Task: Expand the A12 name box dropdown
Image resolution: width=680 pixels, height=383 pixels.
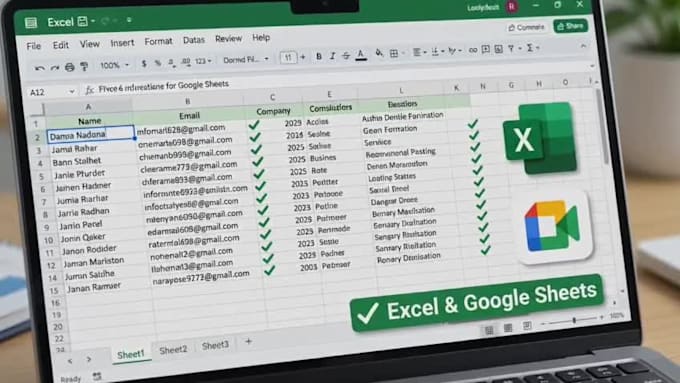Action: (72, 91)
